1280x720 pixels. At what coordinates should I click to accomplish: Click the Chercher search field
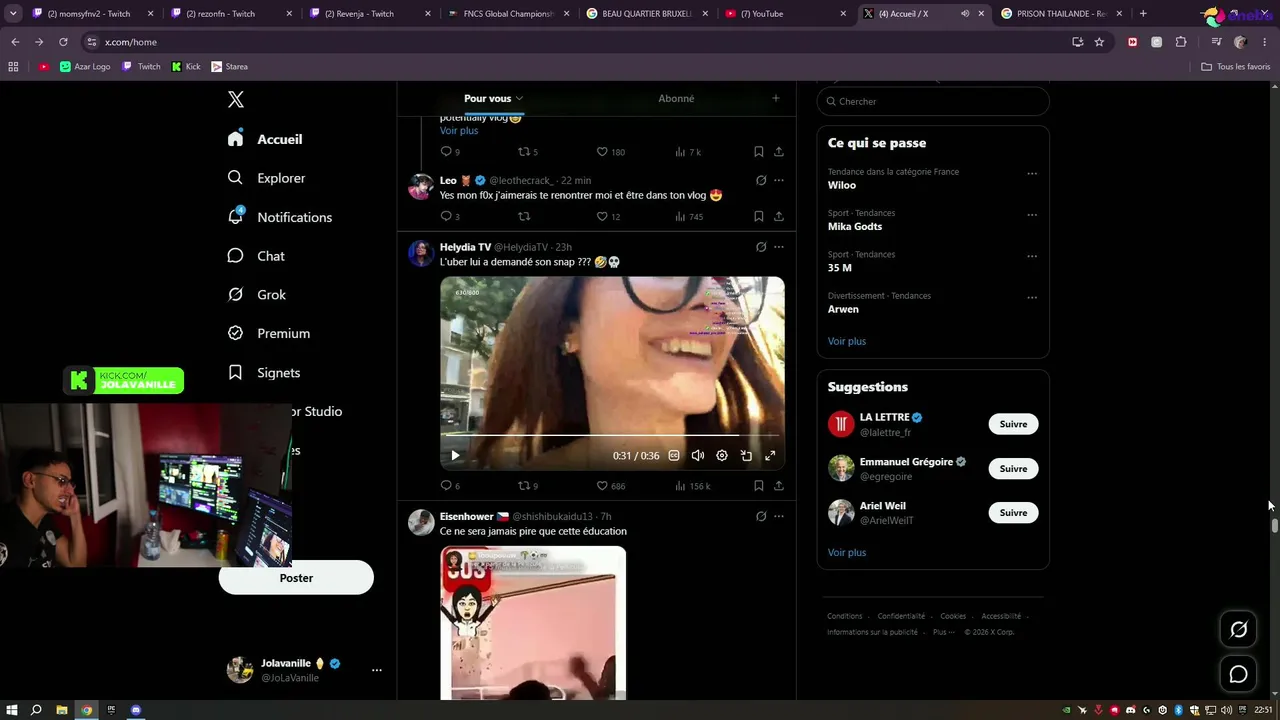click(x=933, y=101)
